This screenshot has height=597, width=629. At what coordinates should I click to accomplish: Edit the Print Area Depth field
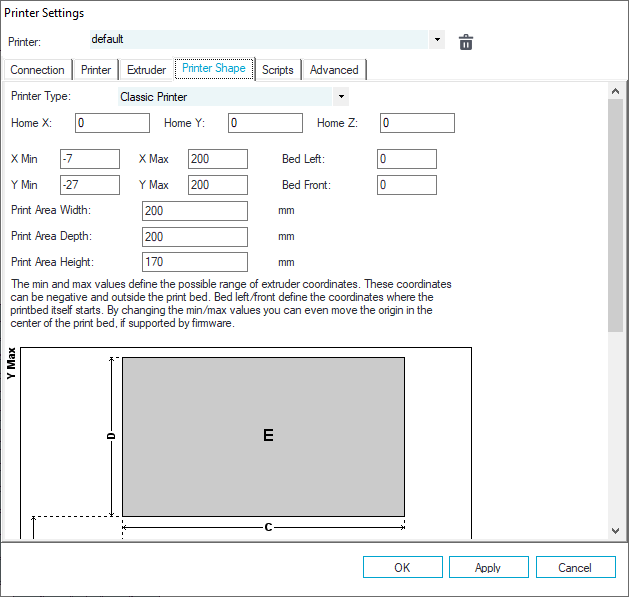(x=195, y=237)
